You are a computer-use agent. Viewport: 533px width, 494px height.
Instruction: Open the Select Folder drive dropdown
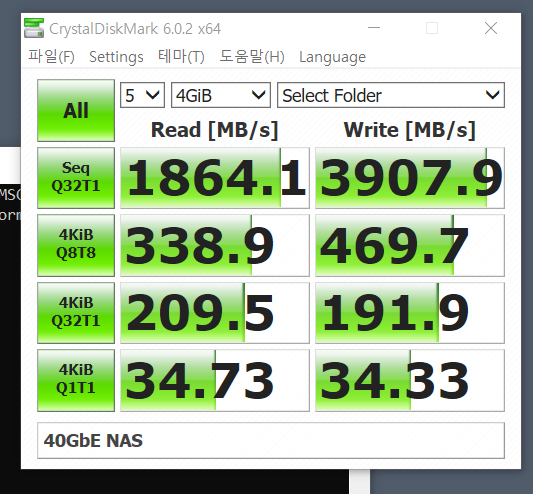coord(391,95)
